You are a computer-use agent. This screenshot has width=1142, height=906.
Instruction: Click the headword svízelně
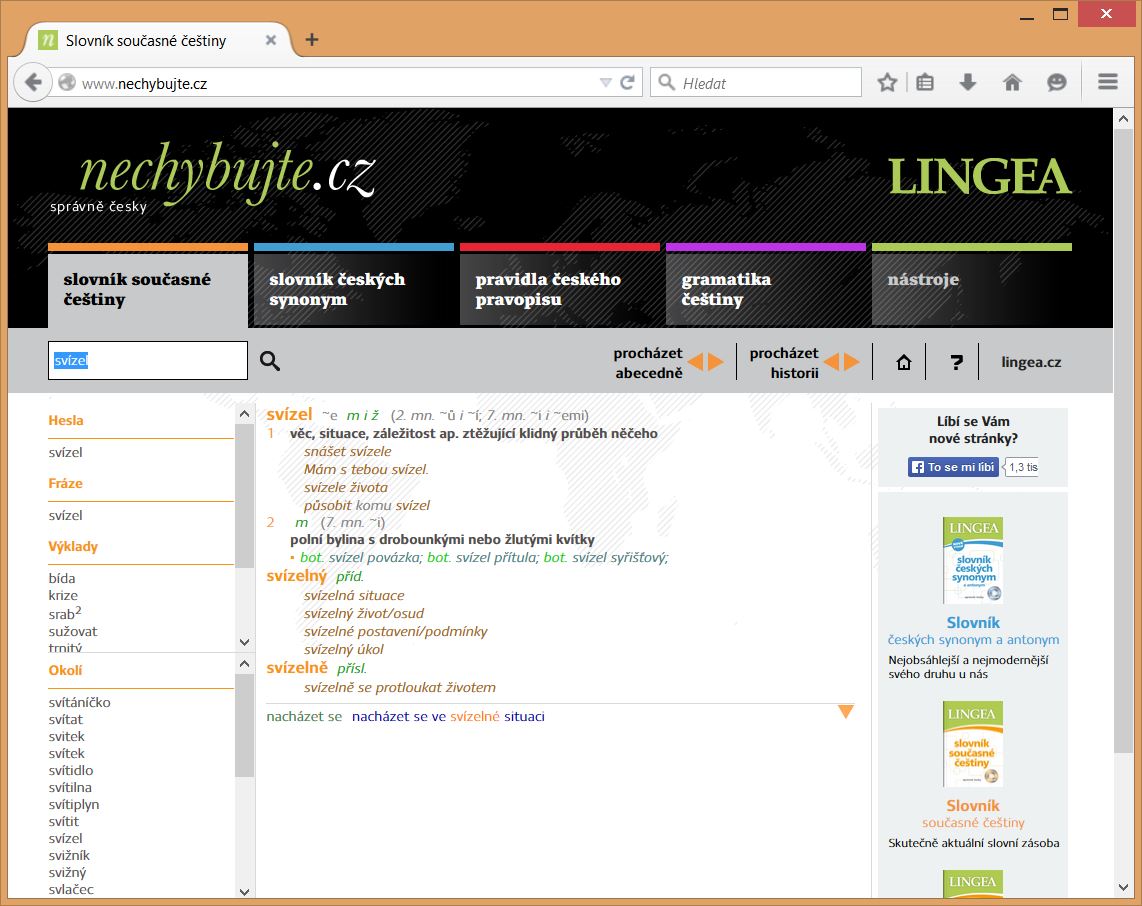click(297, 668)
